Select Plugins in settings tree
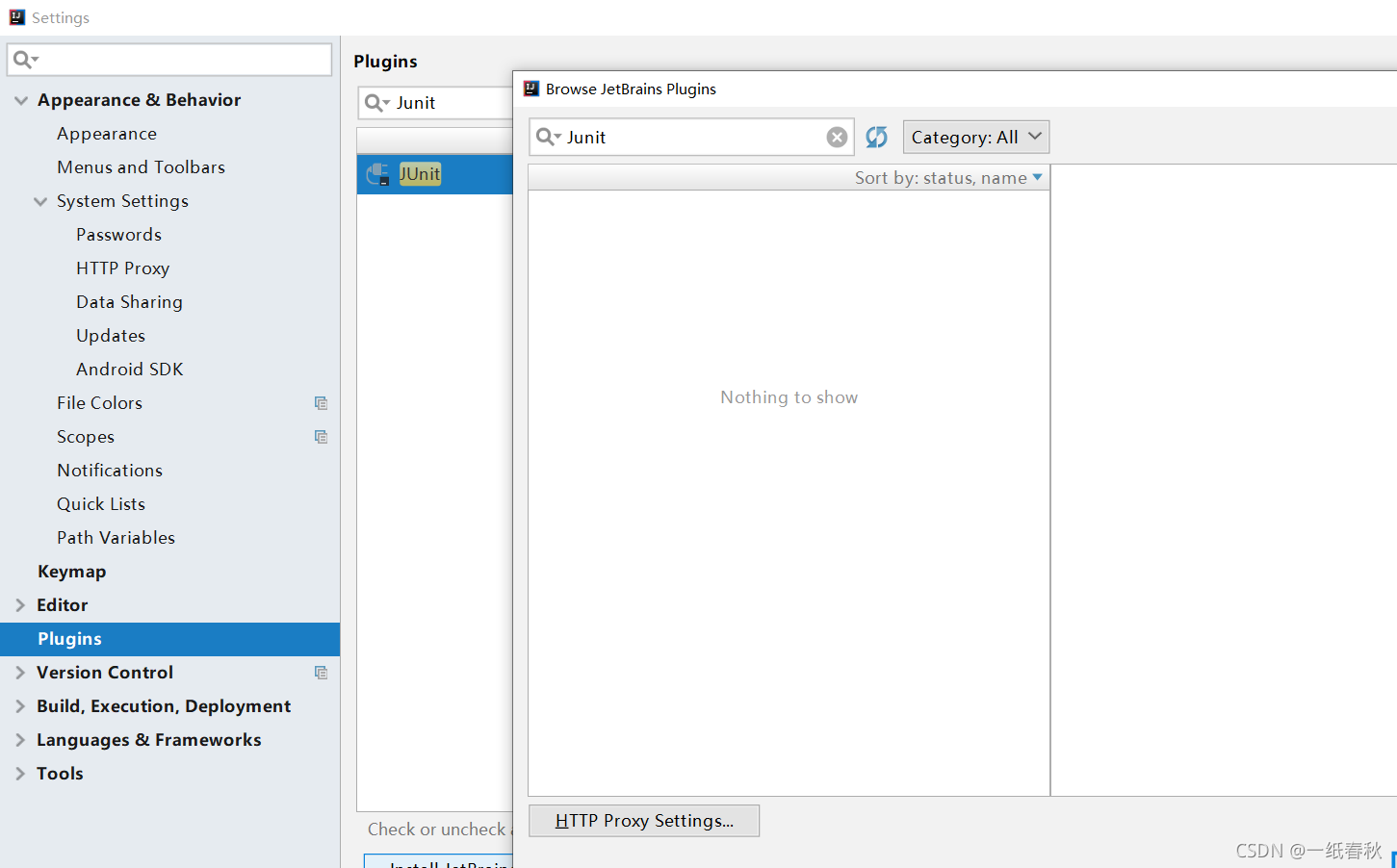1397x868 pixels. (169, 639)
